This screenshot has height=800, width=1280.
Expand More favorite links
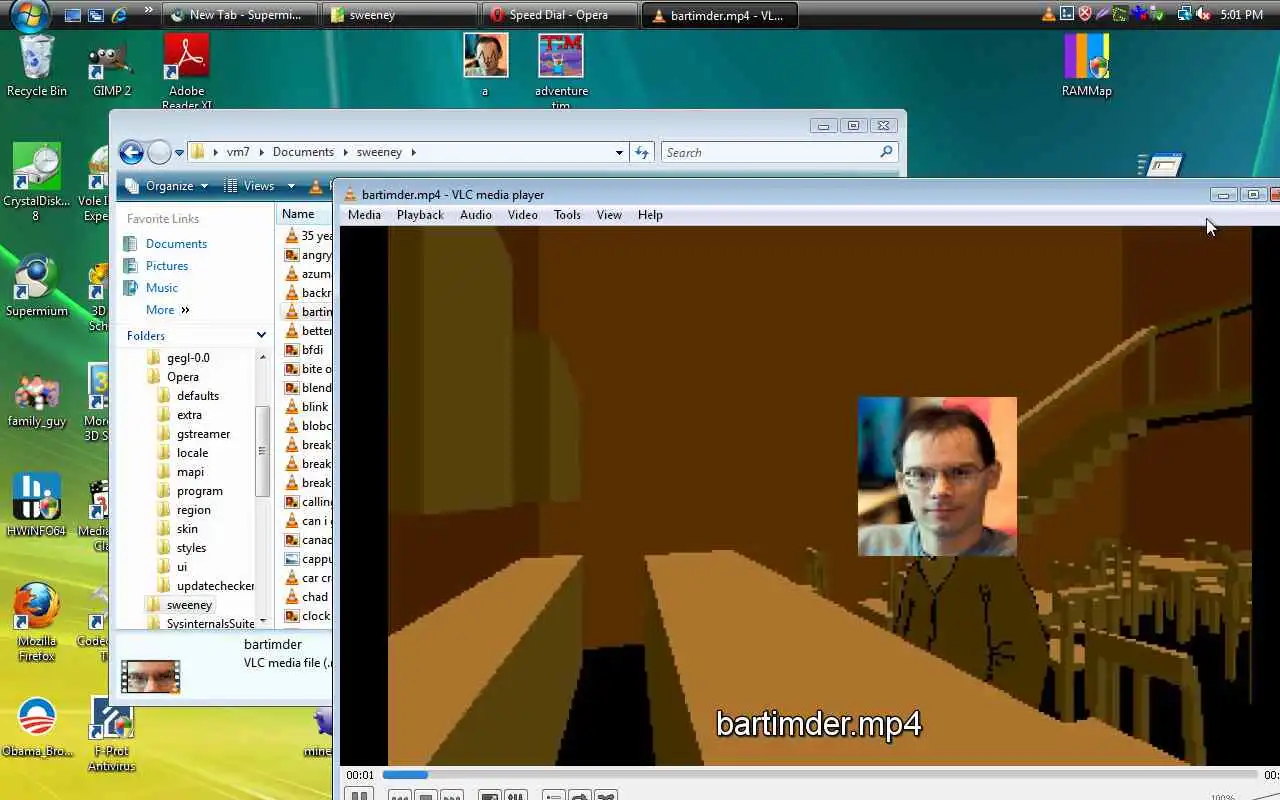tap(167, 310)
